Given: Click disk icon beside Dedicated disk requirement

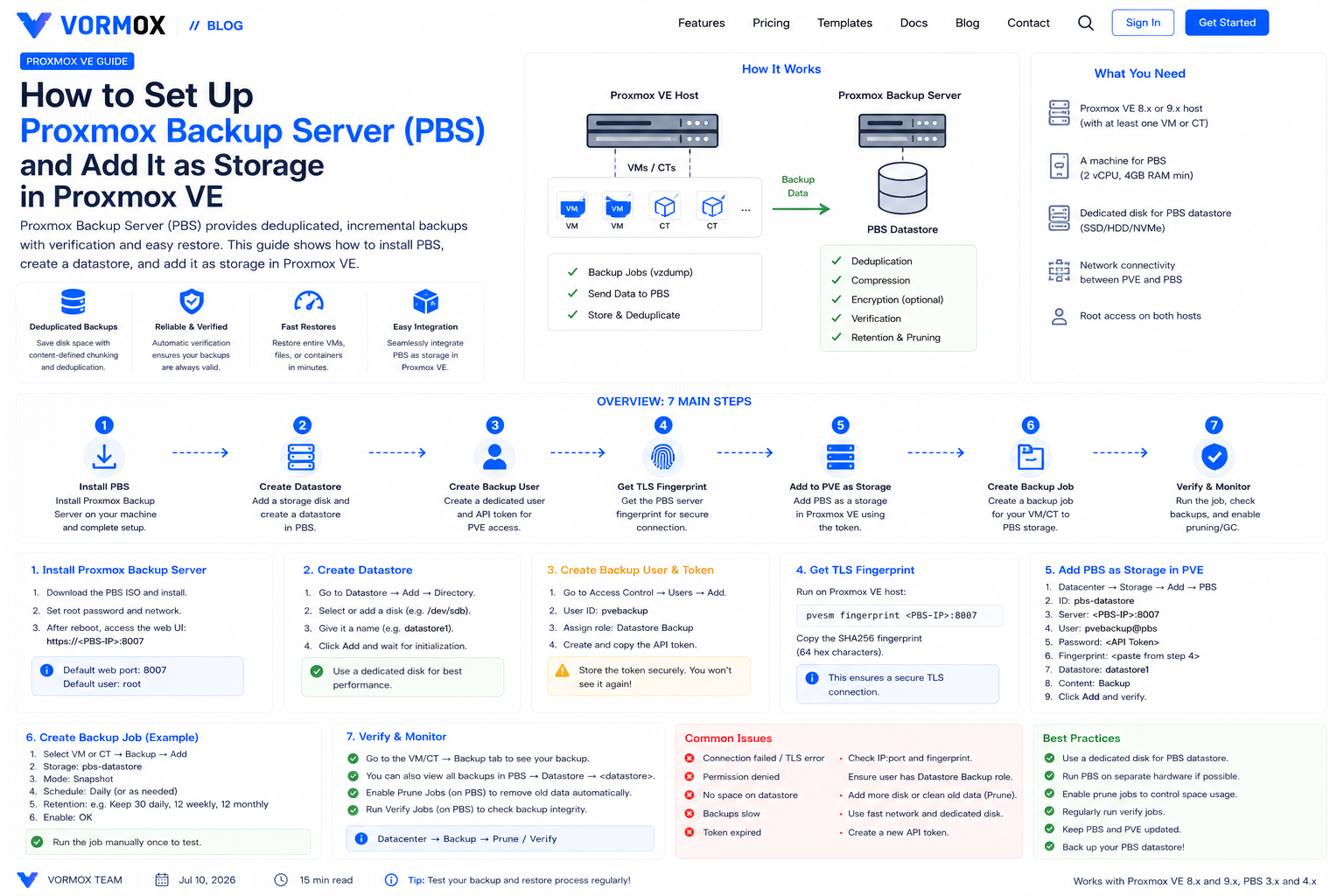Looking at the screenshot, I should point(1059,218).
